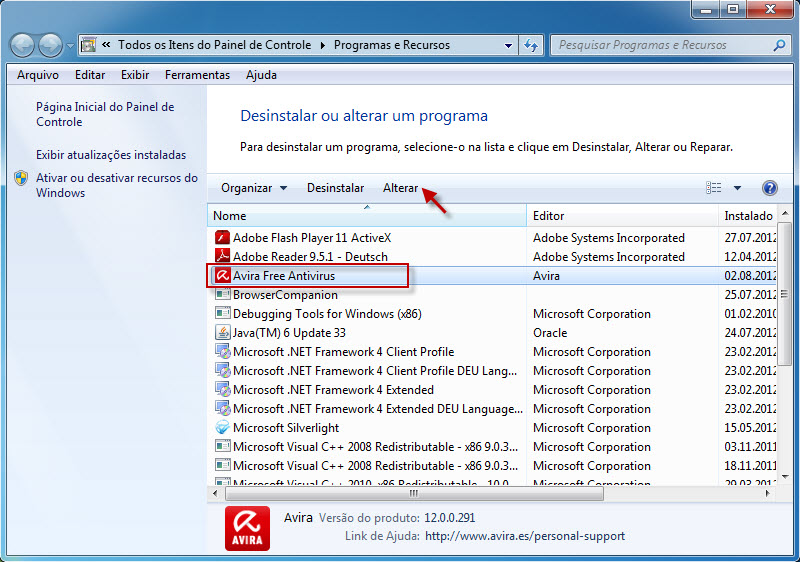Screen dimensions: 800x562
Task: Open Página Inicial do Painel de Controle
Action: (x=105, y=114)
